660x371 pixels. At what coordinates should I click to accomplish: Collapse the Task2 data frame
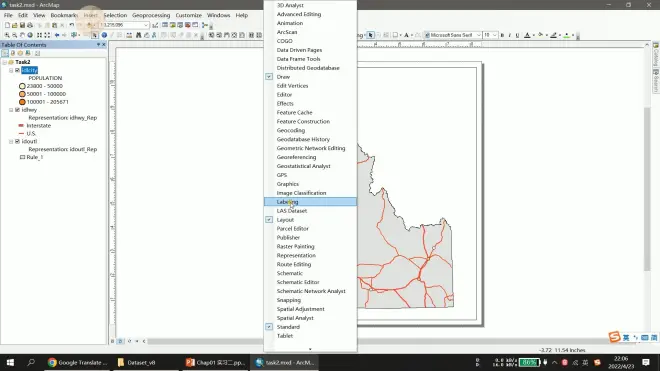(5, 62)
